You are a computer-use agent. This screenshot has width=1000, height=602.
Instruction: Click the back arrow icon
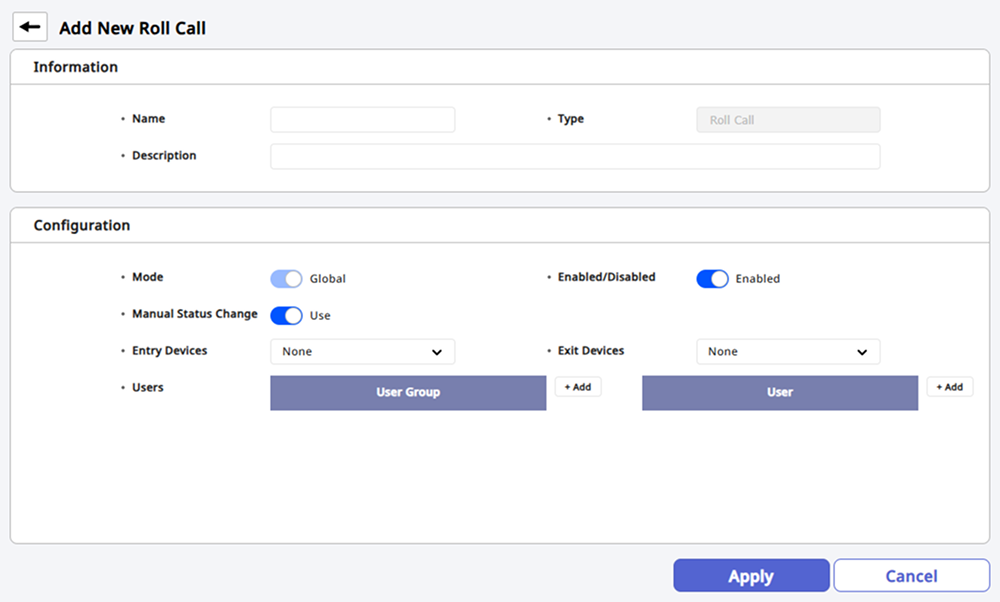(x=30, y=27)
